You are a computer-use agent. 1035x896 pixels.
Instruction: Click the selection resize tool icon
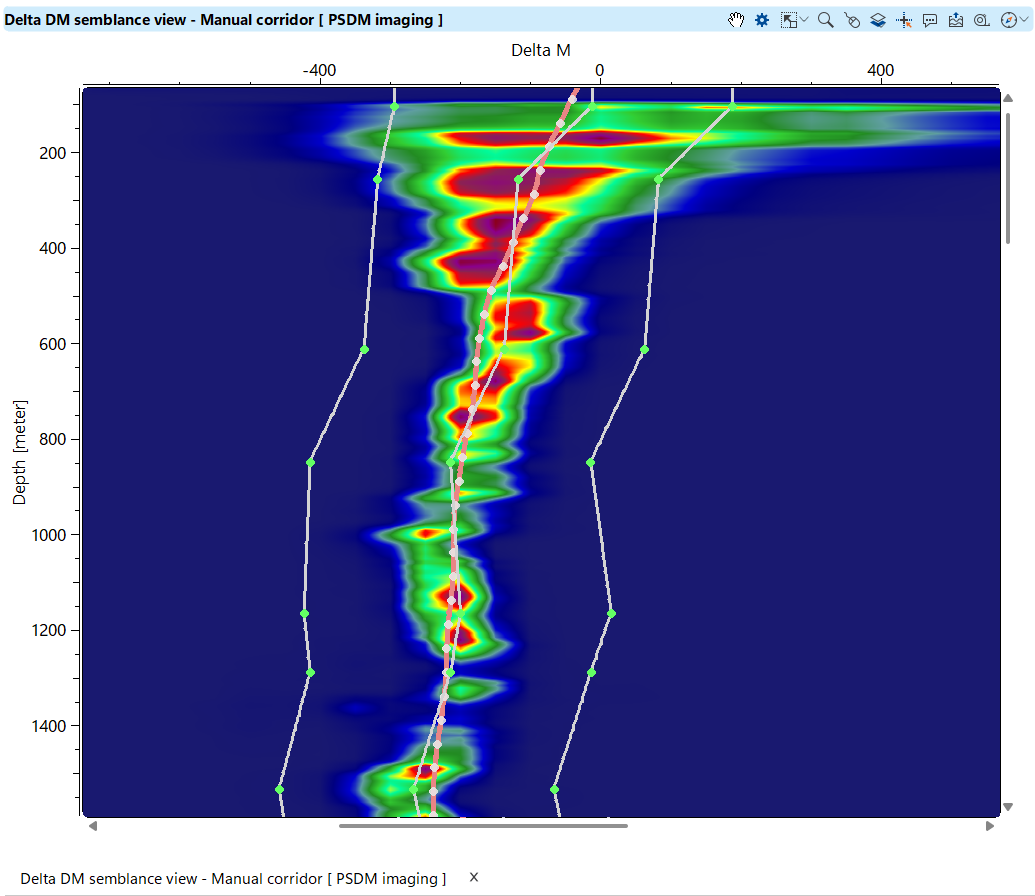789,20
